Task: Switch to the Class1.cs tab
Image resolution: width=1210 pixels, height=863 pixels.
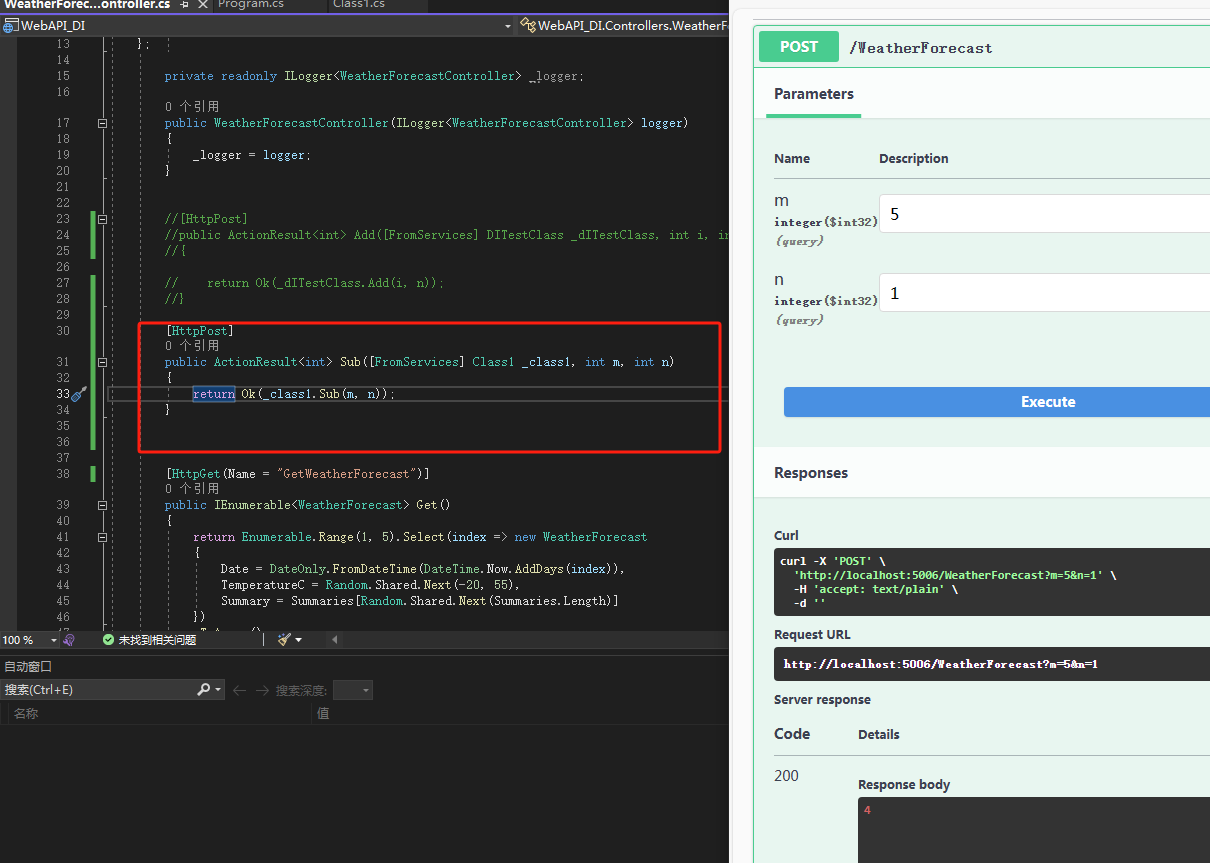Action: point(358,5)
